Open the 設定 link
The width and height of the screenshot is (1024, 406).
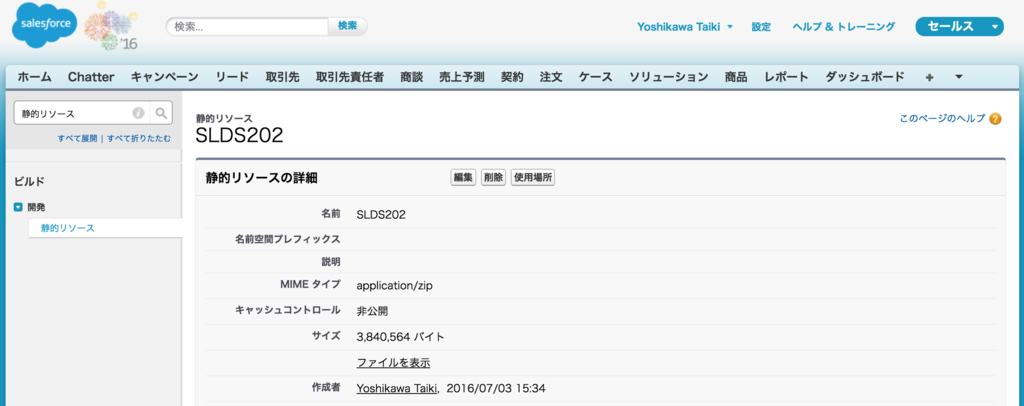coord(761,27)
